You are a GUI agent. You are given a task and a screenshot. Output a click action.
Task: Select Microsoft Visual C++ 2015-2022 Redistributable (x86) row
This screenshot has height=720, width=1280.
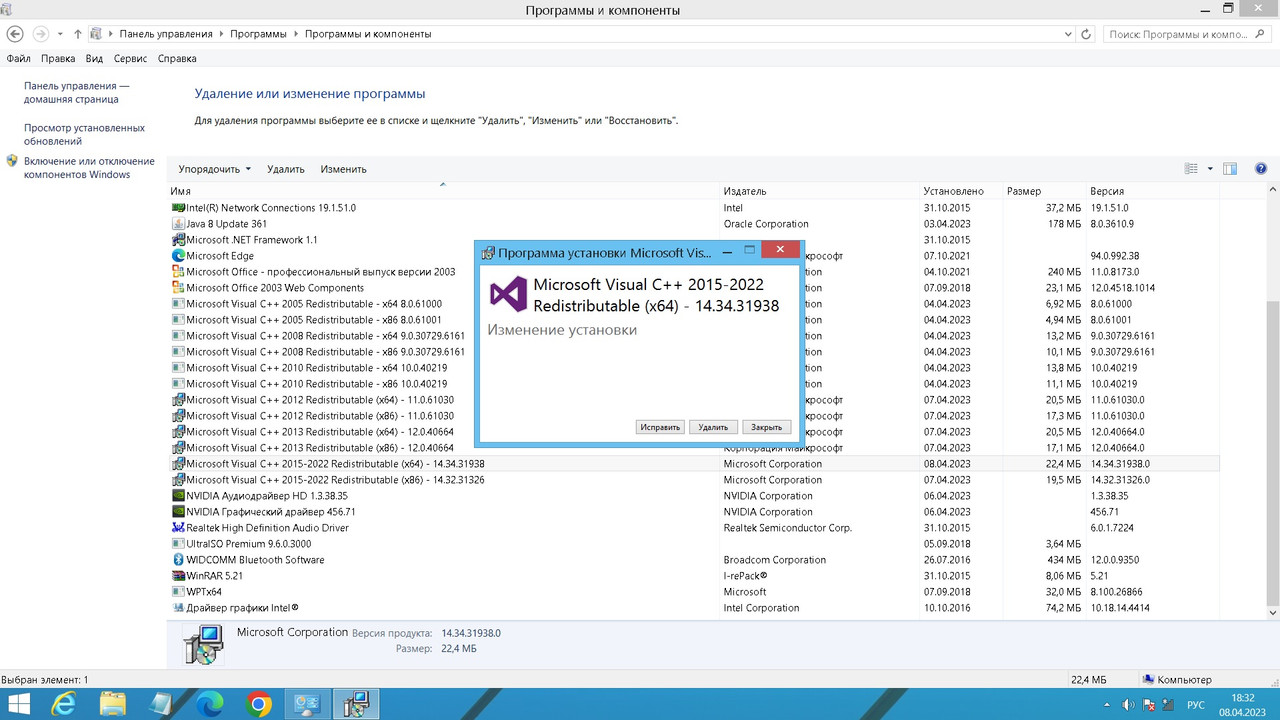tap(694, 480)
